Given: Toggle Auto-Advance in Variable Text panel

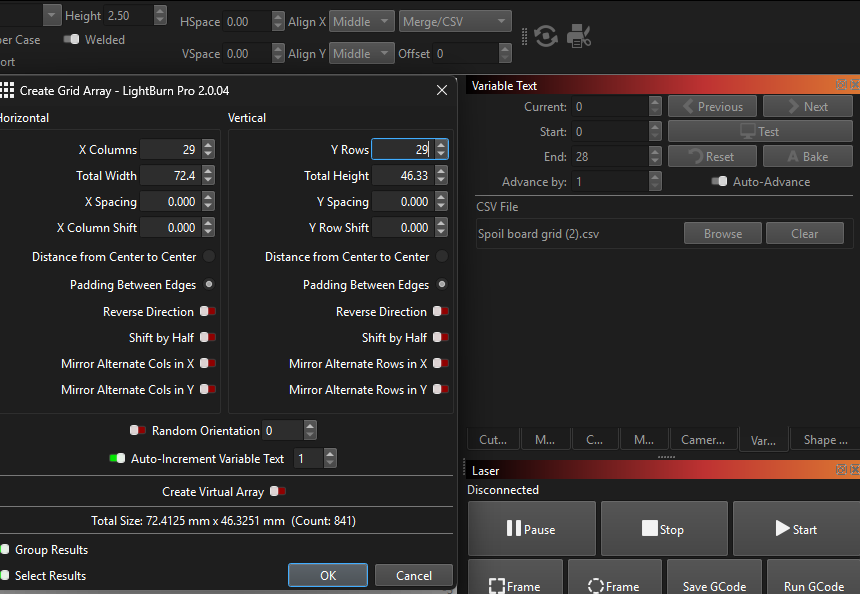Looking at the screenshot, I should [718, 182].
